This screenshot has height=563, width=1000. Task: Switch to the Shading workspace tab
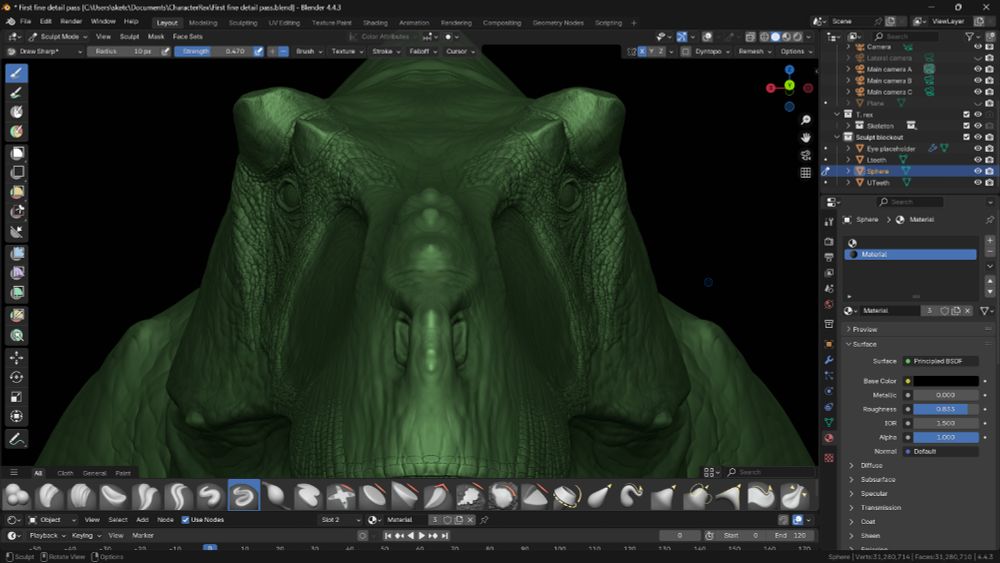point(375,22)
